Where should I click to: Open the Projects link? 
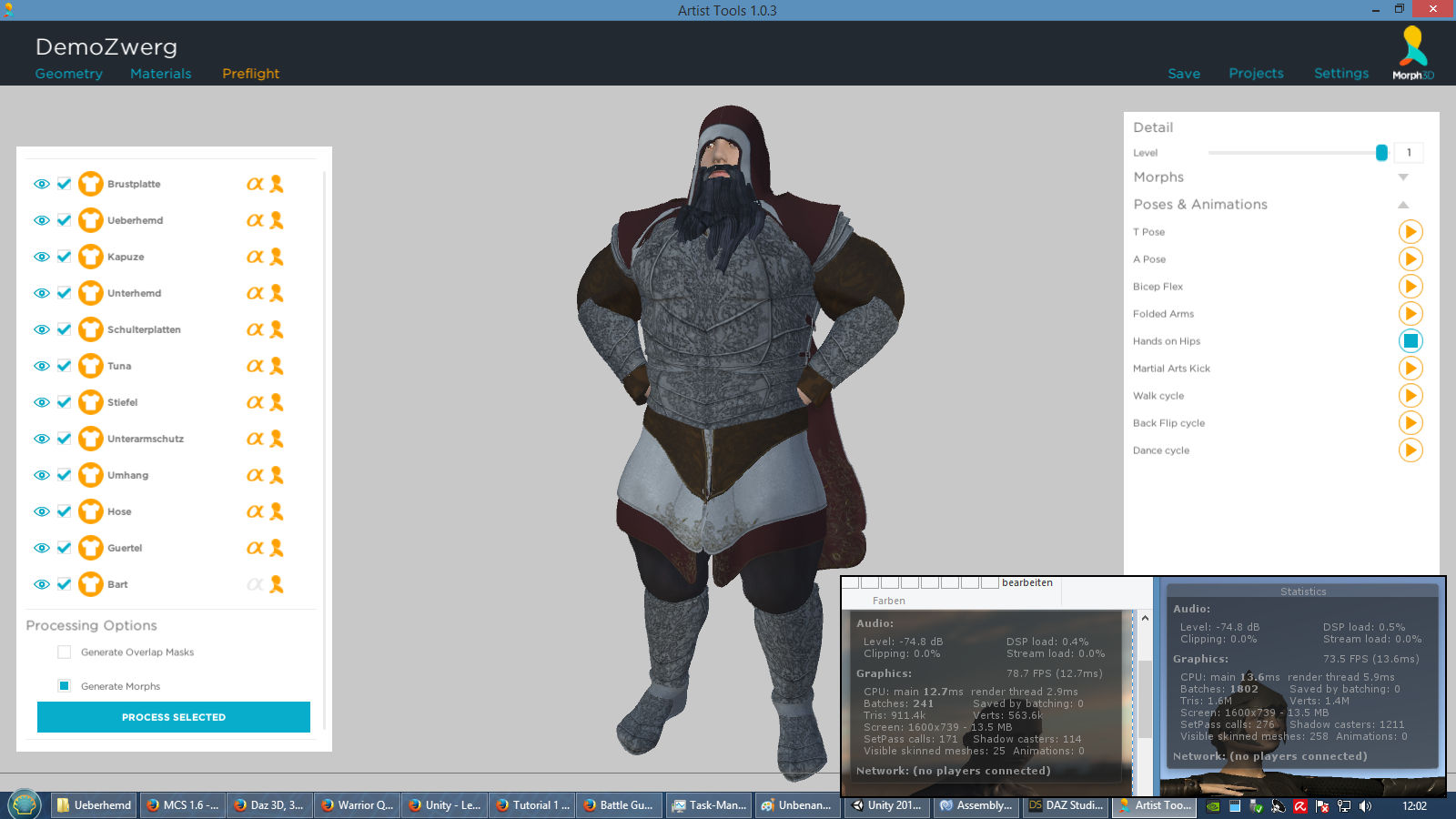(x=1256, y=74)
